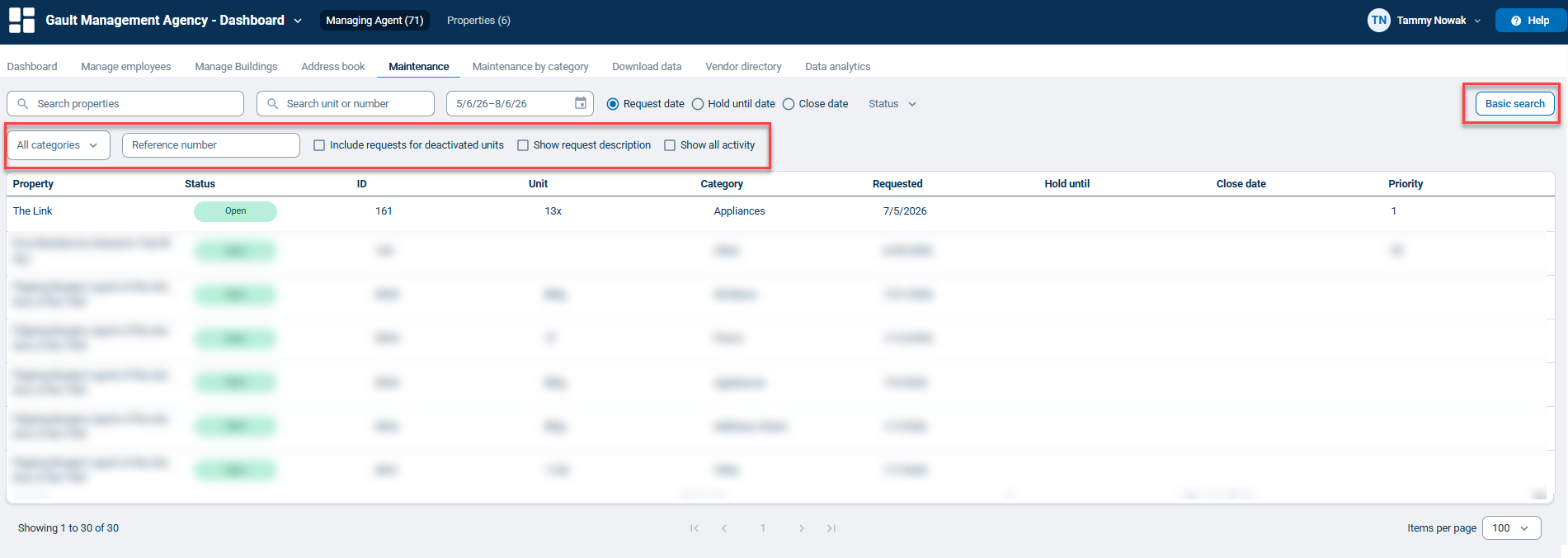1568x558 pixels.
Task: Open the All categories dropdown
Action: 58,145
